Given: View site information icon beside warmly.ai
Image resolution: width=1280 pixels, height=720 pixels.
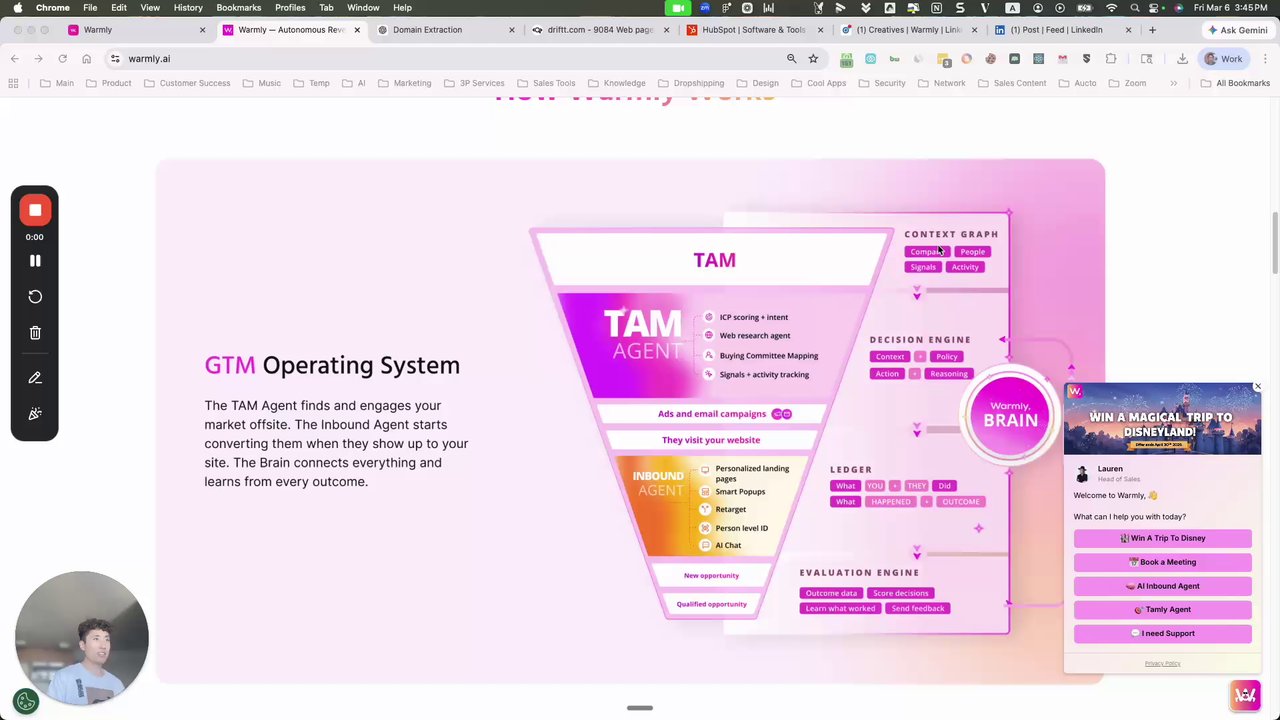Looking at the screenshot, I should 115,59.
